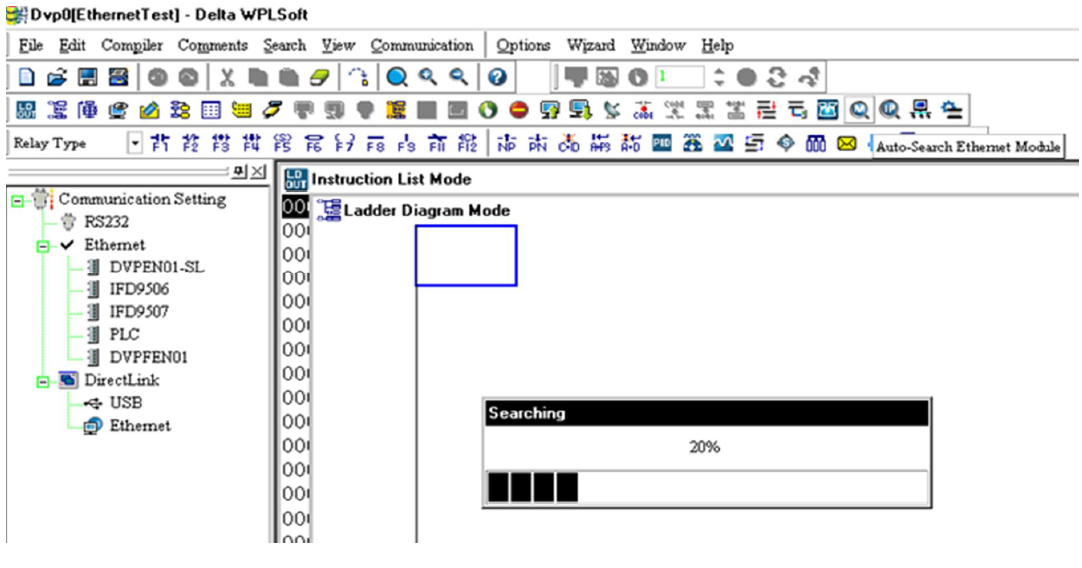Click the yellow envelope toolbar icon
This screenshot has width=1082, height=568.
click(x=846, y=143)
